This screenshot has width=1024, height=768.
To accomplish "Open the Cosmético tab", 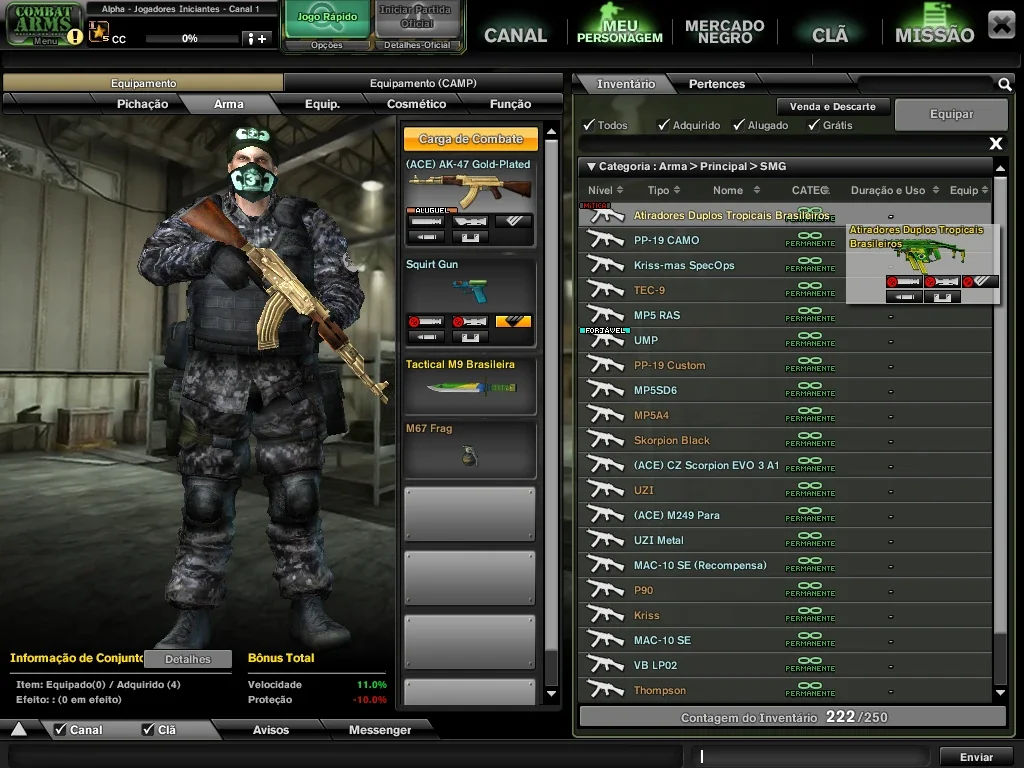I will click(416, 104).
